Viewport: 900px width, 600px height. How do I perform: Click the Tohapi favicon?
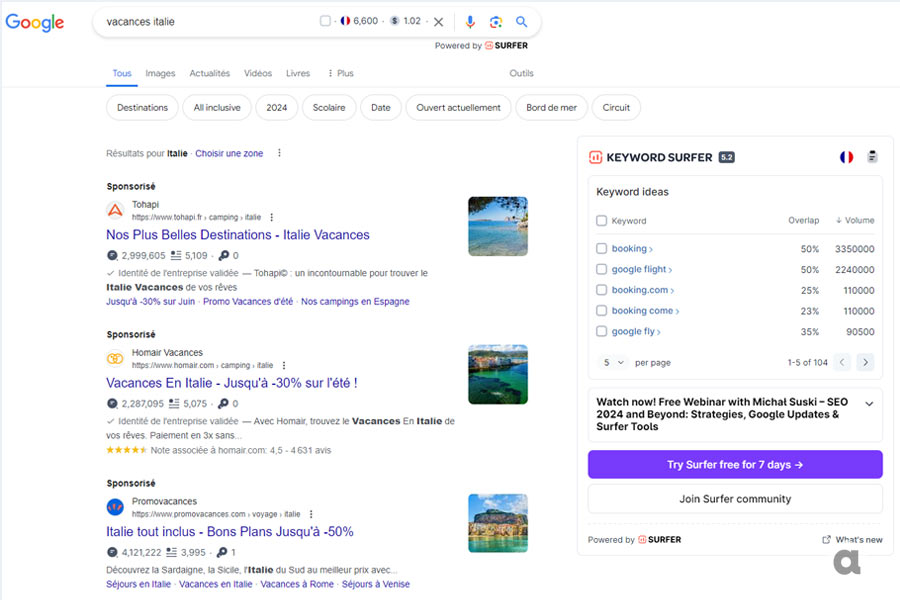(115, 210)
